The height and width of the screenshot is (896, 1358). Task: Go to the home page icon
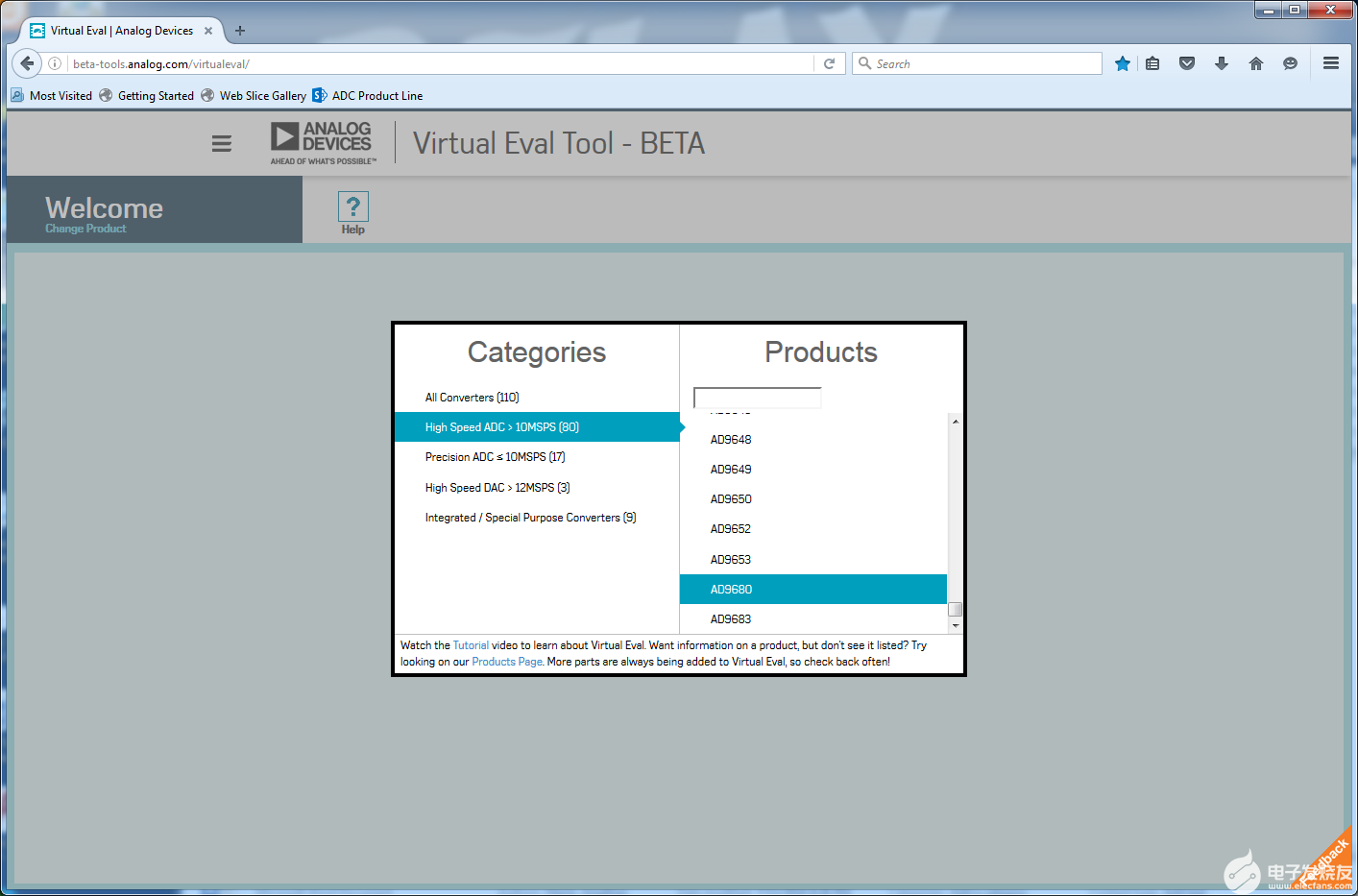(x=1256, y=63)
